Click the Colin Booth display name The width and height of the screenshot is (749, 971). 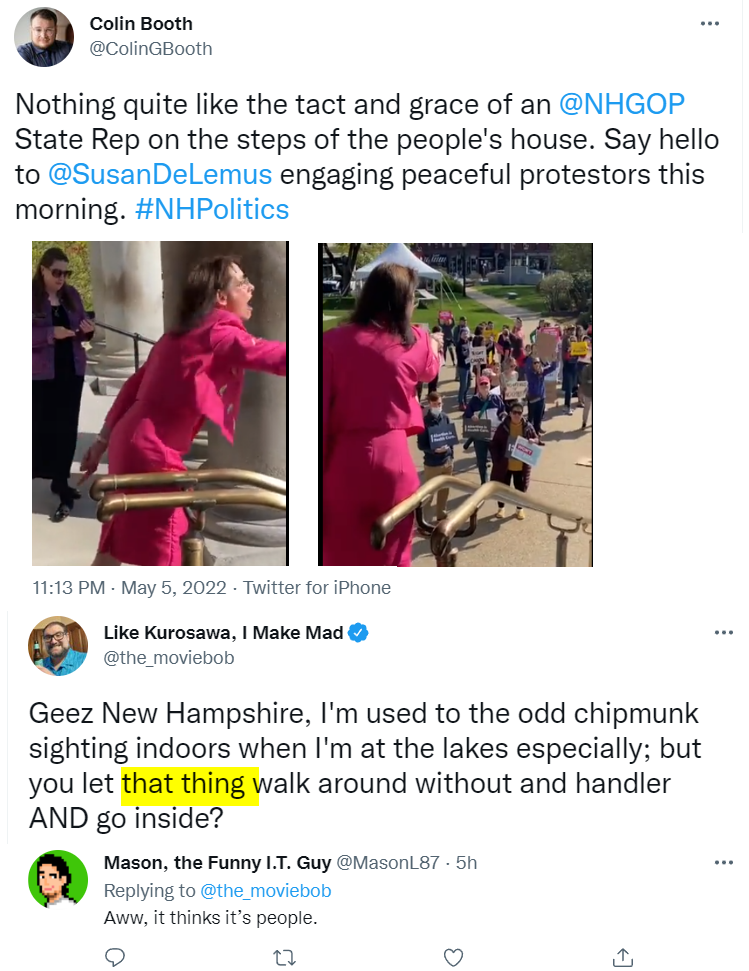pyautogui.click(x=141, y=24)
